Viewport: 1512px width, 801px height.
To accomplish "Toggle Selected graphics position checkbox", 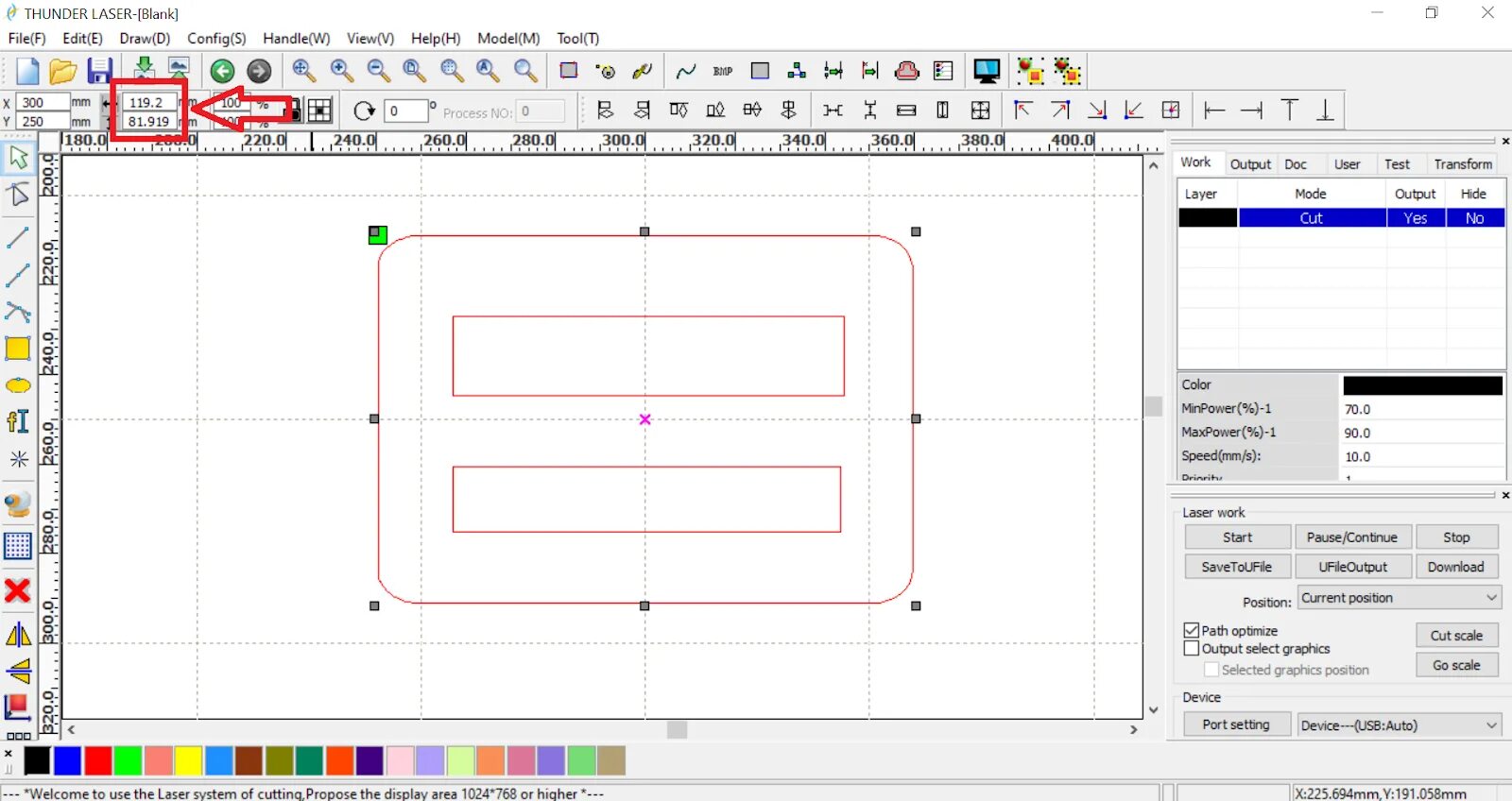I will click(1211, 670).
